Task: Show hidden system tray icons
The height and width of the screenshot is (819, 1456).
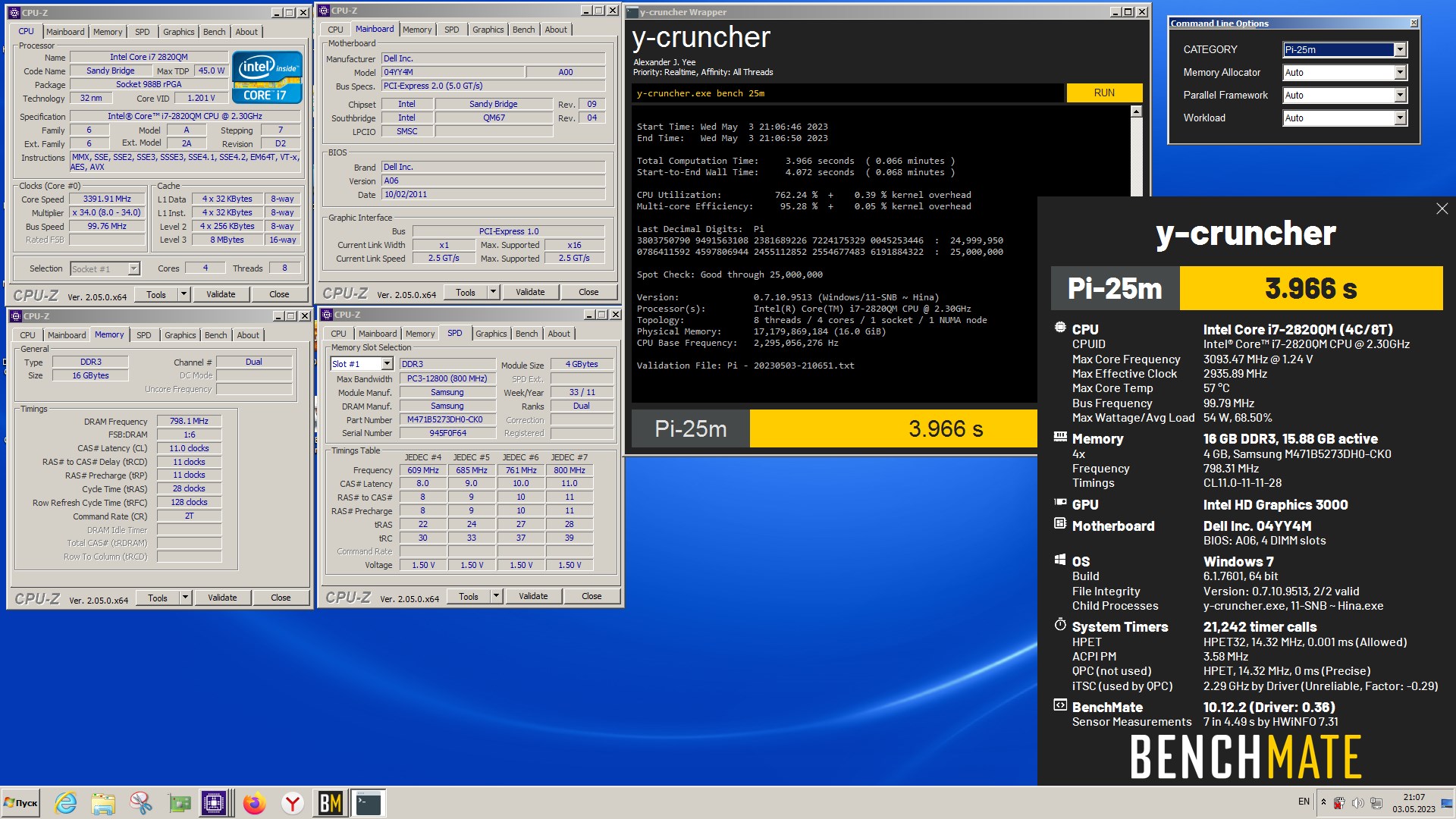Action: tap(1323, 802)
